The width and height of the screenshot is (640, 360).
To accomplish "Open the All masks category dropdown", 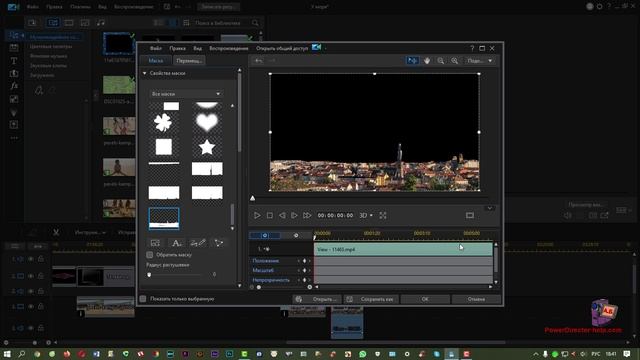I will 186,94.
